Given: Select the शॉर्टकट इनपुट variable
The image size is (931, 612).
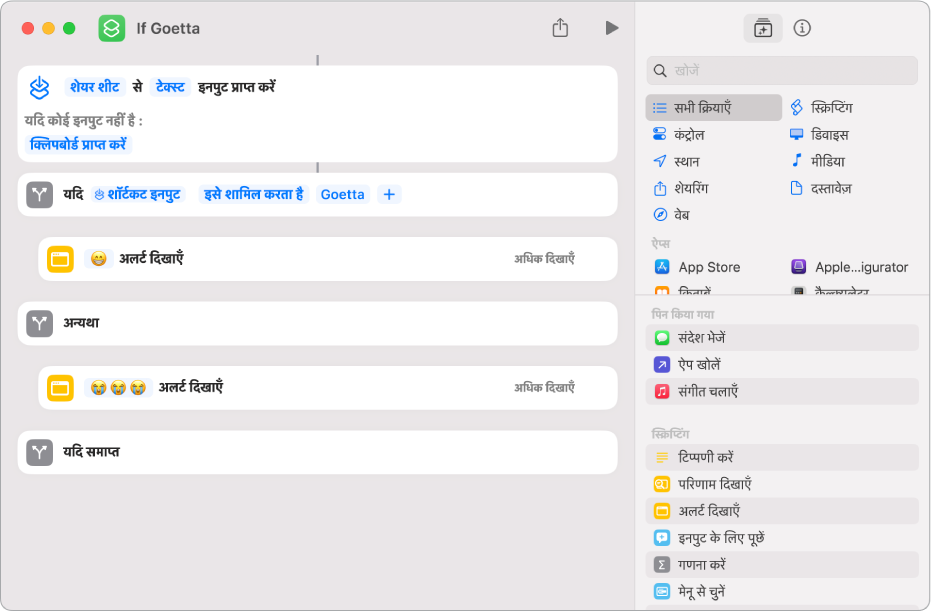Looking at the screenshot, I should 138,194.
